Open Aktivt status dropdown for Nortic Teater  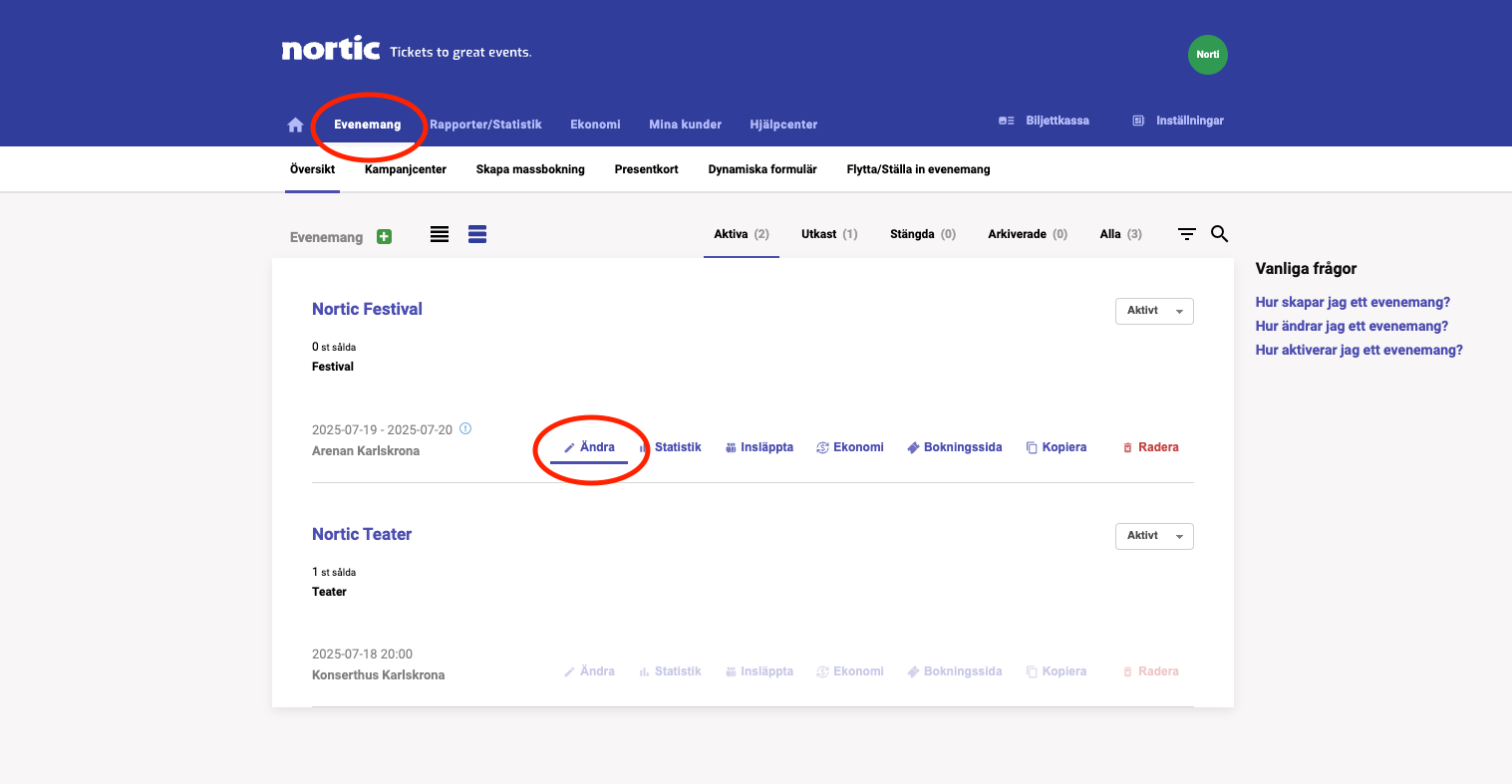pyautogui.click(x=1154, y=536)
